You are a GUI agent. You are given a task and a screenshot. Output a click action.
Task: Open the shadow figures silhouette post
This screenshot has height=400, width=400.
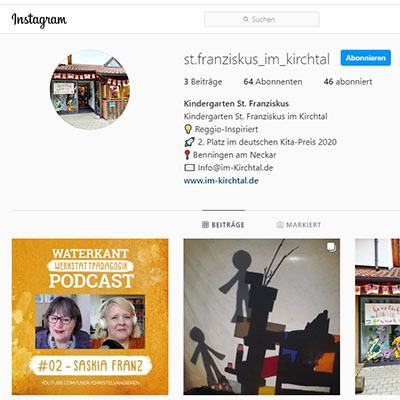click(x=262, y=317)
